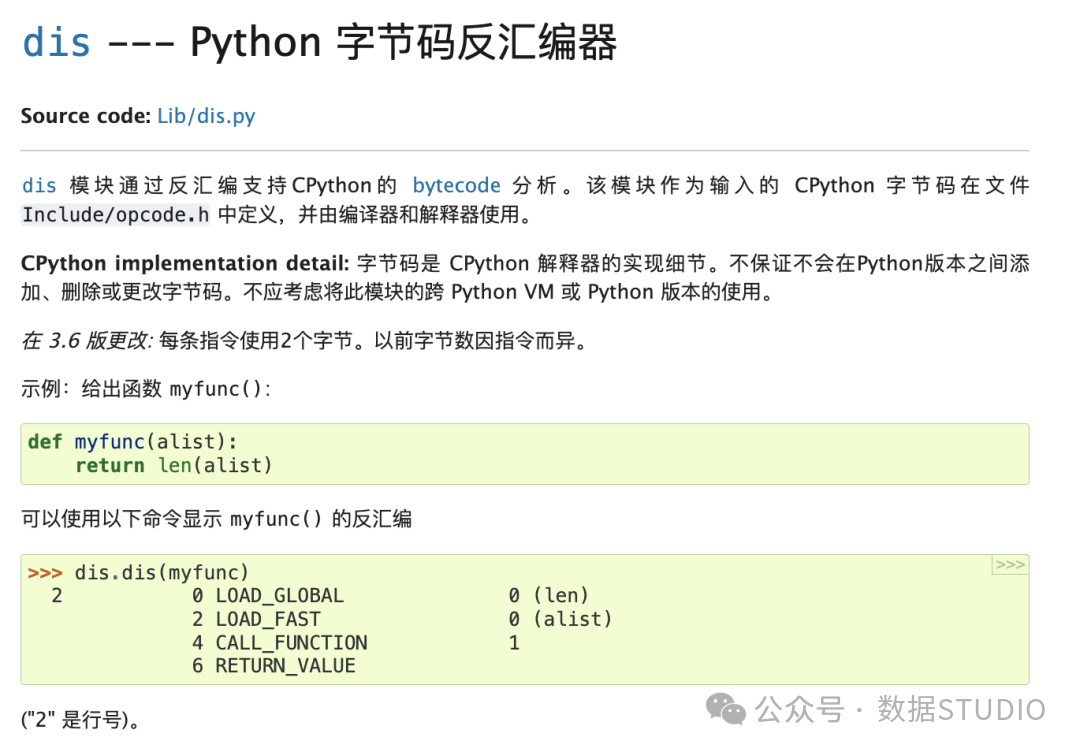
Task: Open the bytecode glossary link
Action: pyautogui.click(x=456, y=185)
